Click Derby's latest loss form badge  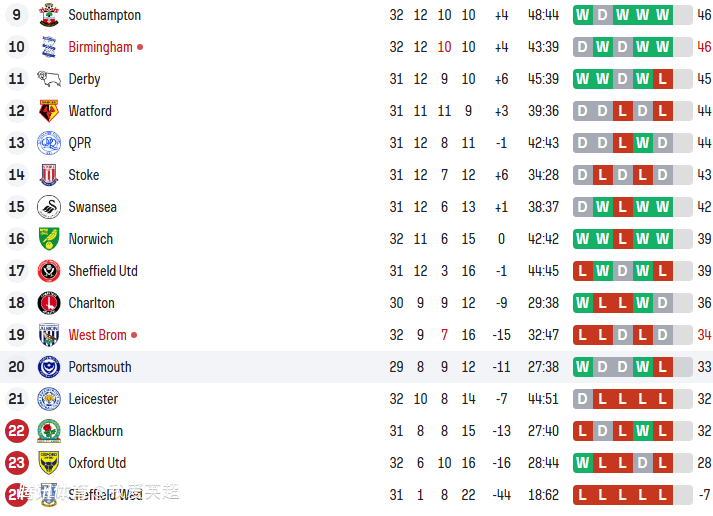[x=662, y=79]
